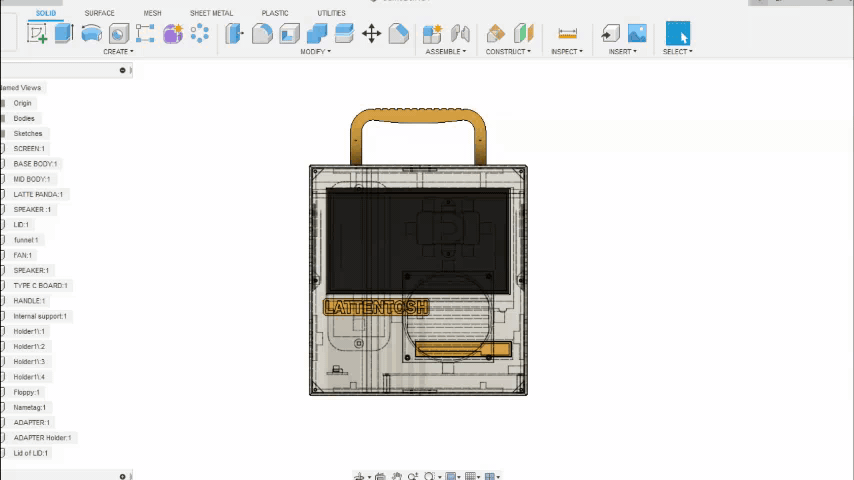
Task: Click the Zoom magnifier icon
Action: pos(413,477)
